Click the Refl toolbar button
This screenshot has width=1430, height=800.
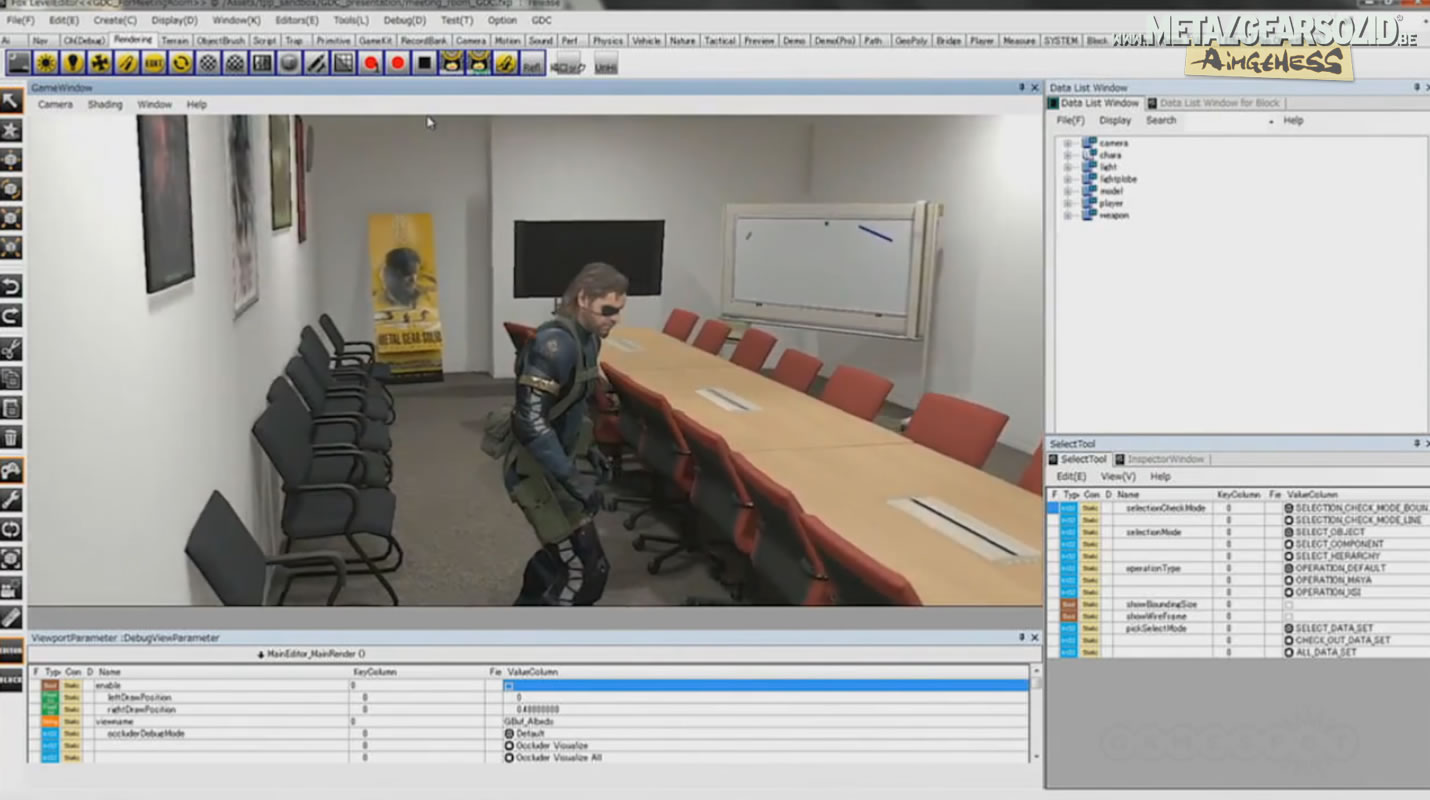pyautogui.click(x=533, y=64)
